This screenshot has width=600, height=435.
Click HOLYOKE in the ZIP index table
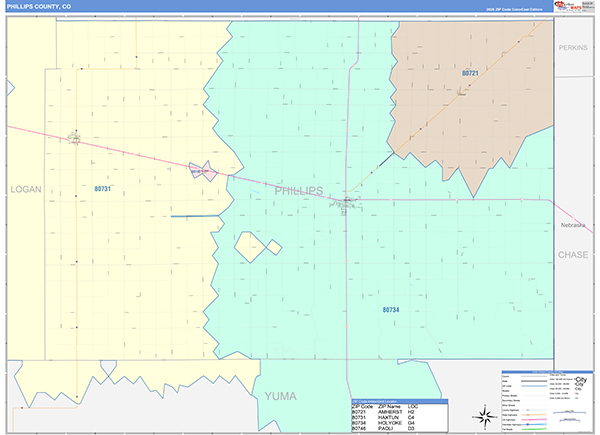(x=390, y=423)
